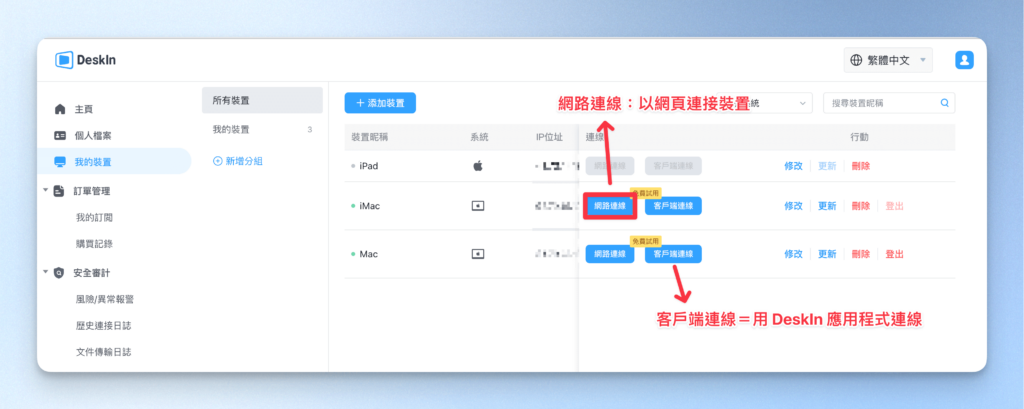This screenshot has height=409, width=1024.
Task: Click the IP位址 column header
Action: click(x=549, y=137)
